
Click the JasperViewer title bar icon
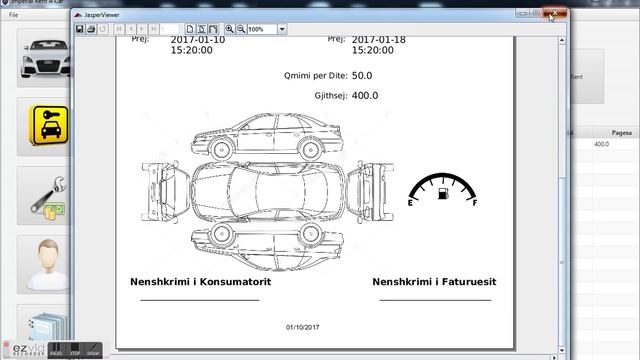pos(78,15)
